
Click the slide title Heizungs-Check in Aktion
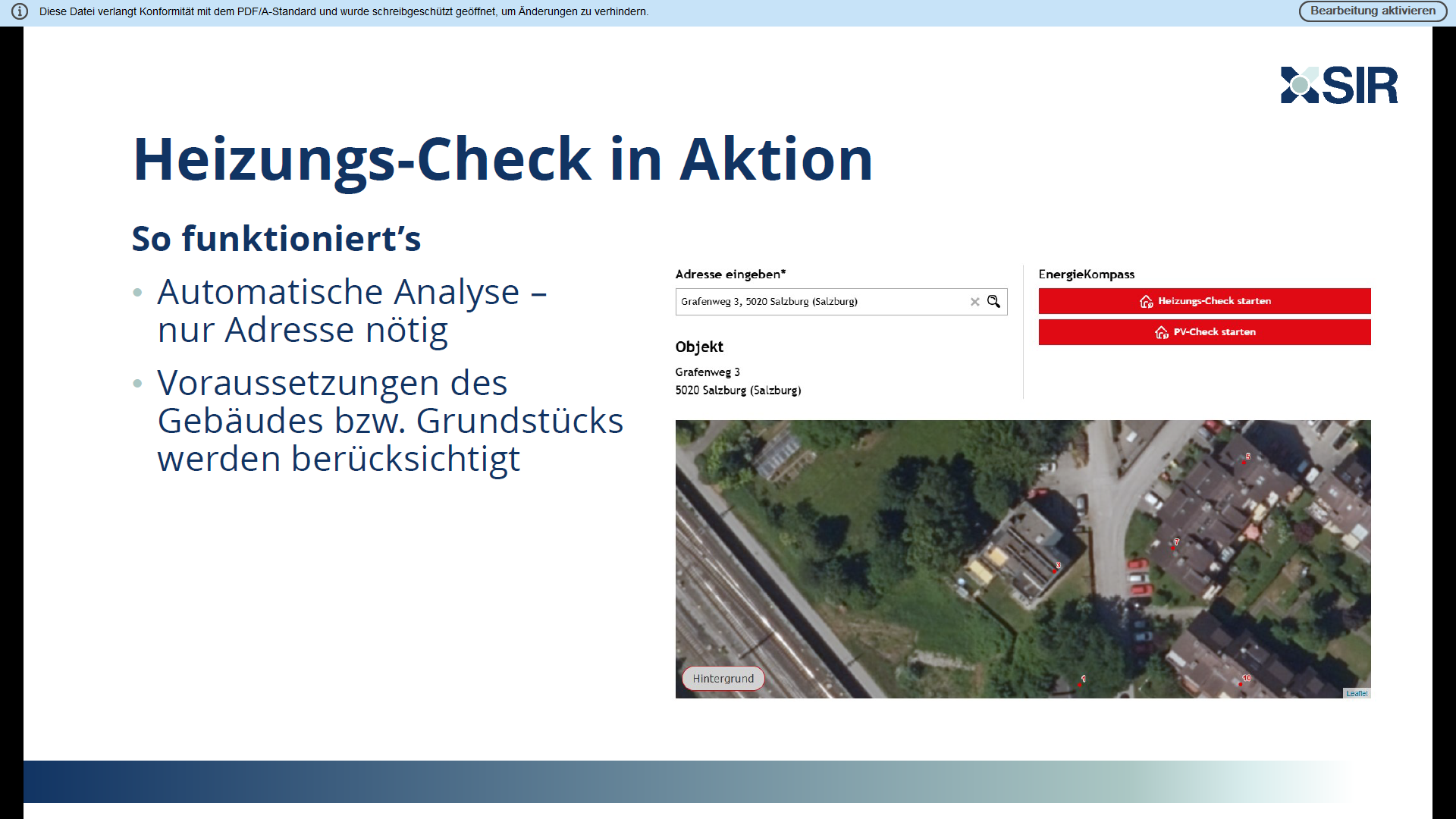click(503, 159)
